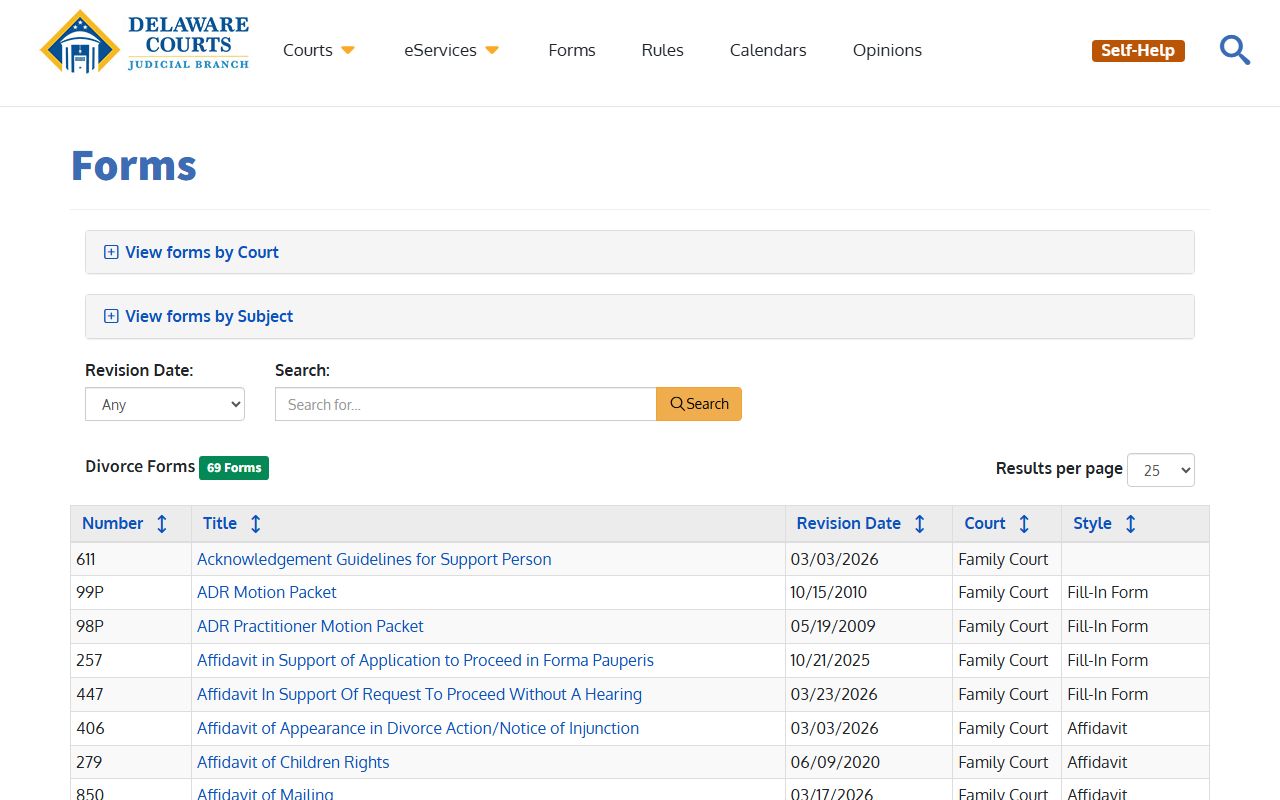
Task: Open the Revision Date dropdown
Action: (165, 404)
